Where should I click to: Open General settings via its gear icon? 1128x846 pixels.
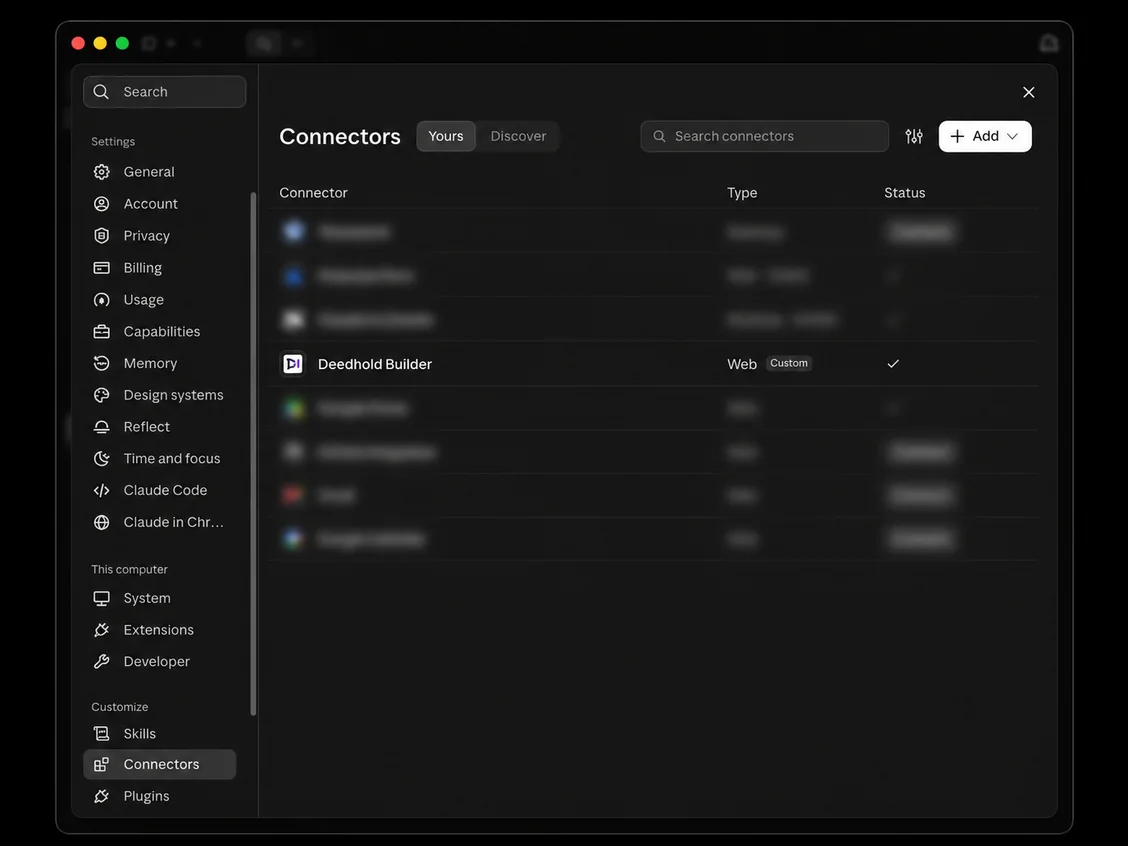101,172
